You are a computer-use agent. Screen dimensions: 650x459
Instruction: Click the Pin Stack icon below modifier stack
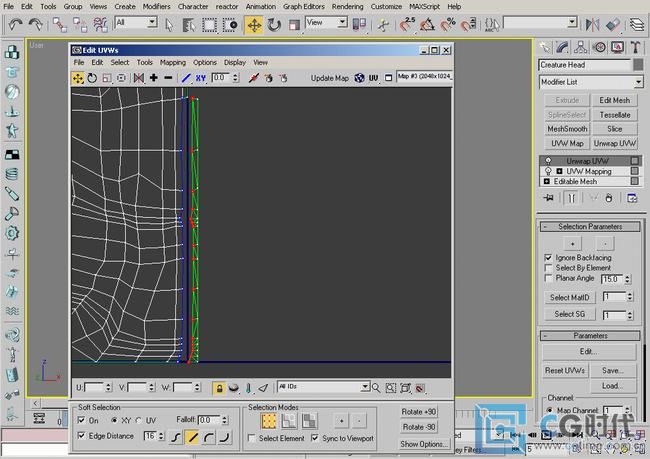coord(549,198)
